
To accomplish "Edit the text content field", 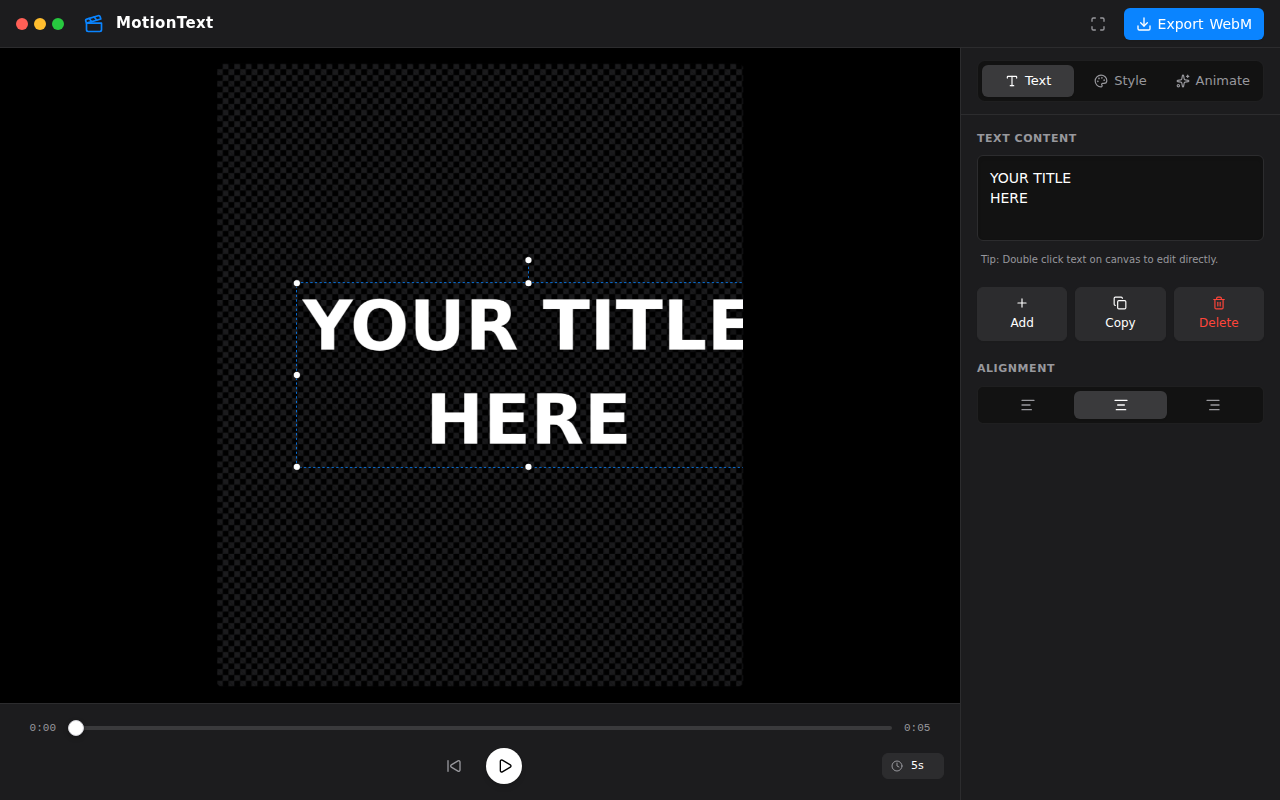I will click(1120, 198).
